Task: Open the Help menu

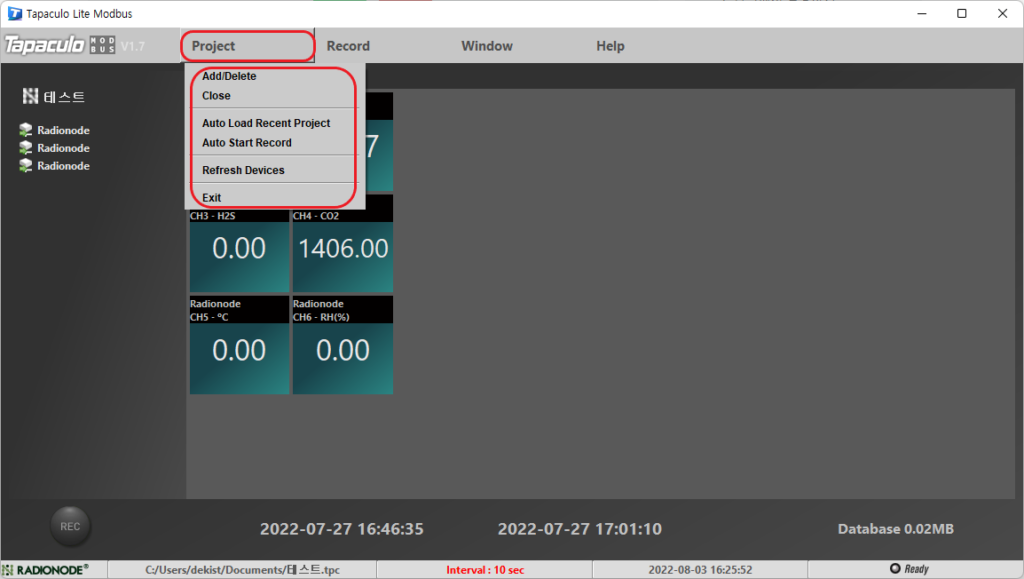Action: tap(610, 46)
